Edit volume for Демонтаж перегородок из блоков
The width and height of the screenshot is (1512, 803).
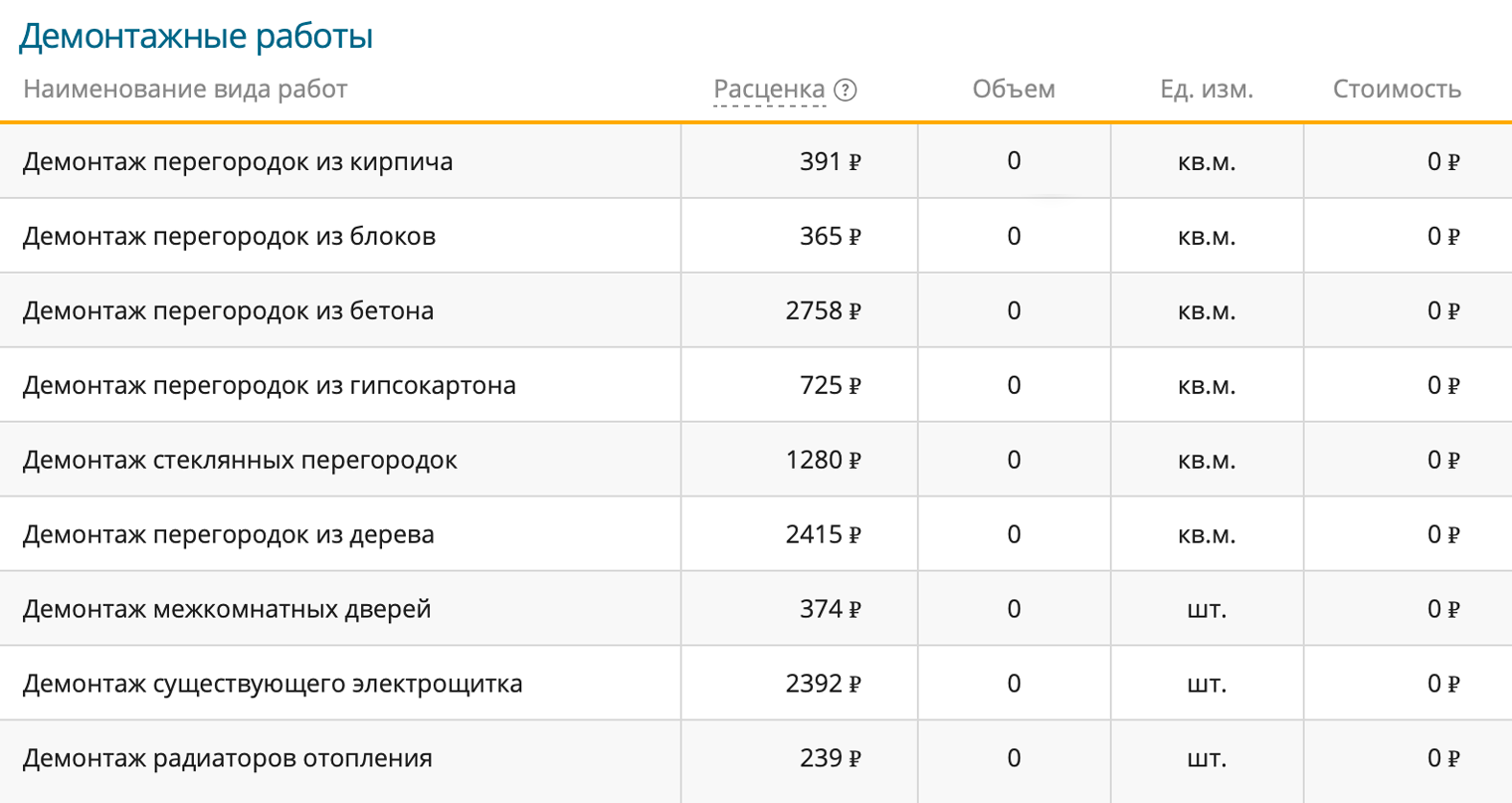coord(1015,235)
